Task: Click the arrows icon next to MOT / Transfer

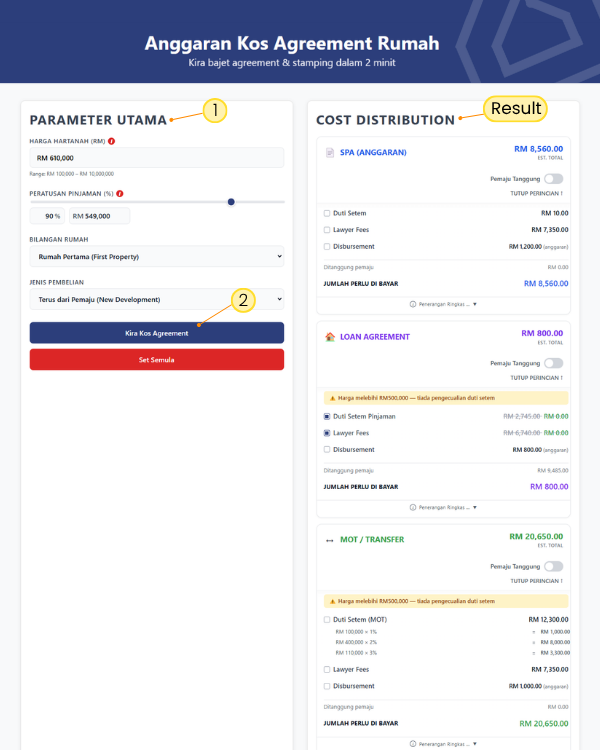Action: coord(330,540)
